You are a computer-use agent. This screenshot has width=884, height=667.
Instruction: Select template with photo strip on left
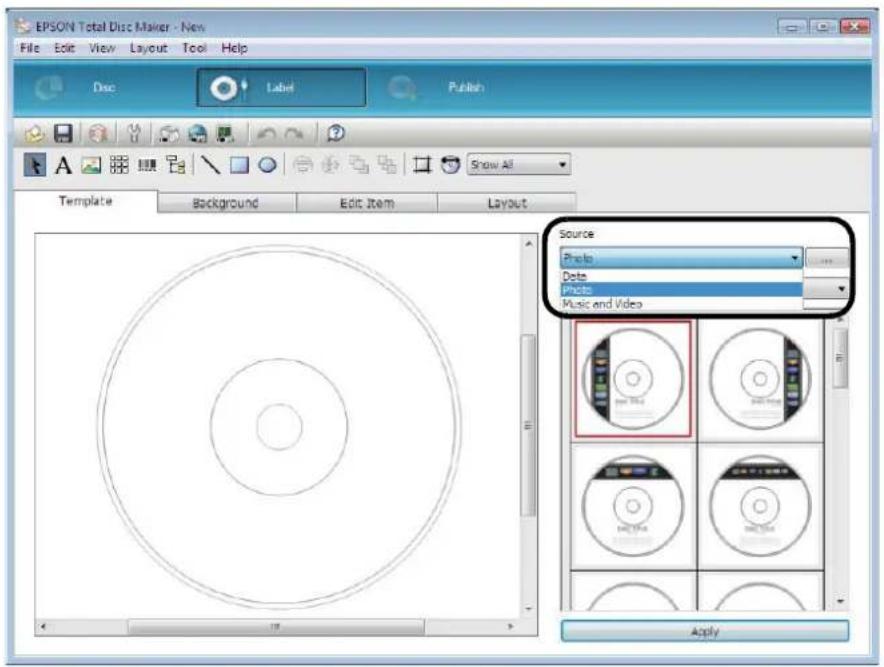coord(633,379)
